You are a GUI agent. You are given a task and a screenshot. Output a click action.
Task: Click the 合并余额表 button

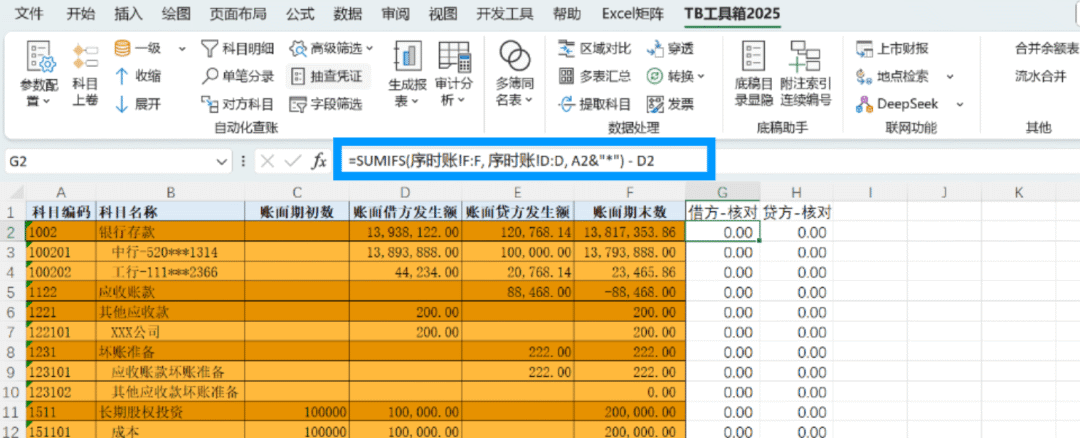pyautogui.click(x=1046, y=48)
